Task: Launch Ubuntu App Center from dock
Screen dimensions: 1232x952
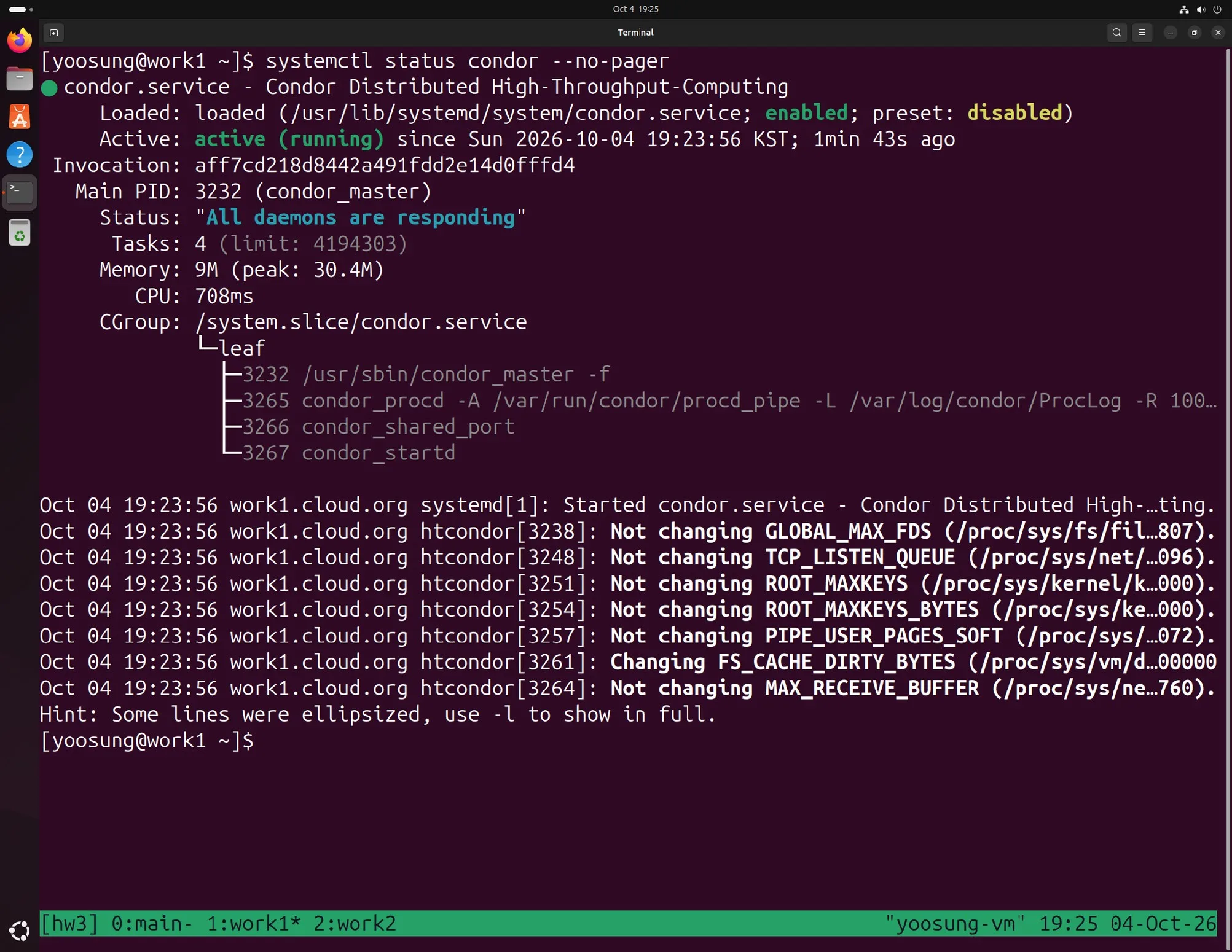Action: tap(20, 117)
